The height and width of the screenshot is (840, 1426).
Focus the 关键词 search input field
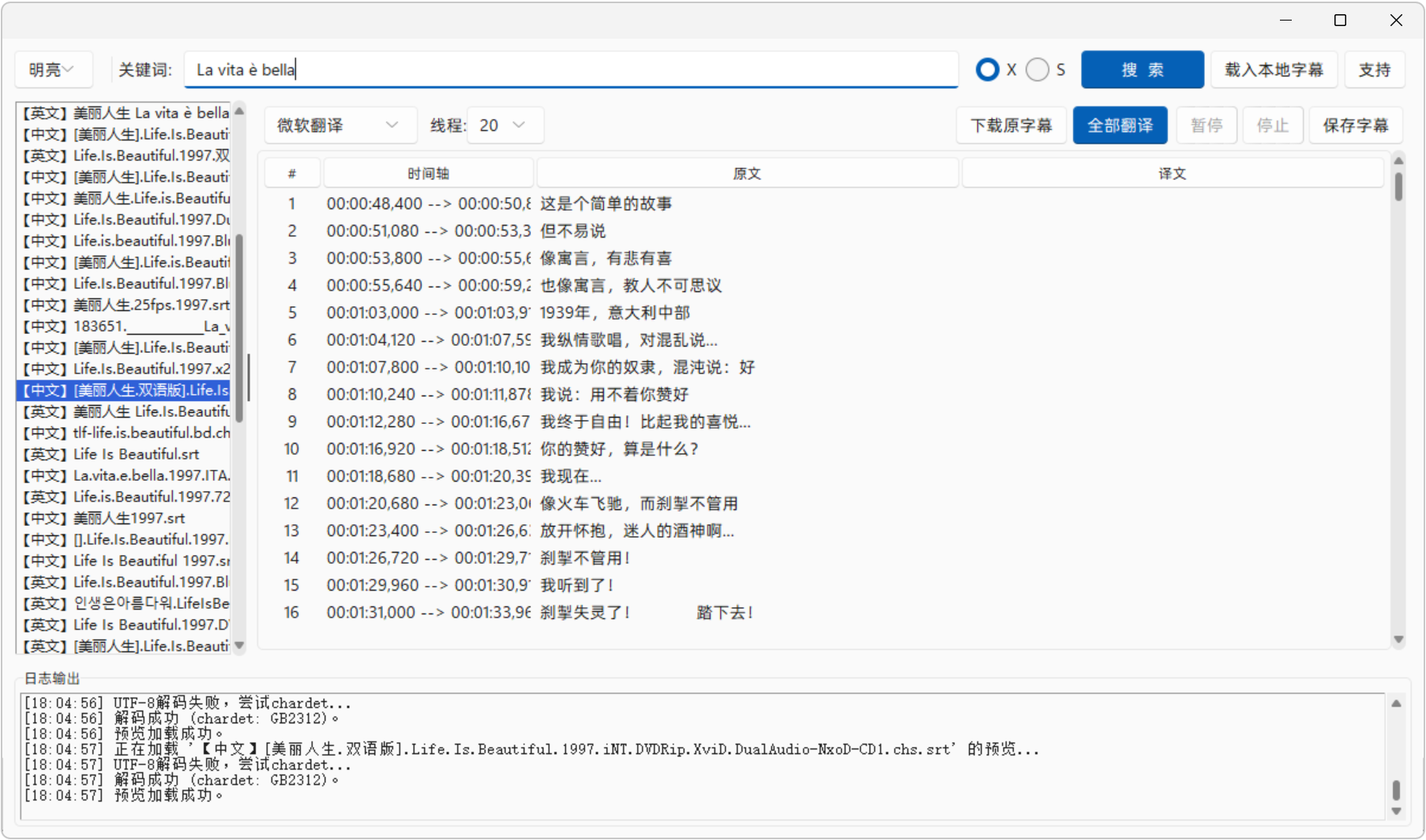click(x=571, y=69)
